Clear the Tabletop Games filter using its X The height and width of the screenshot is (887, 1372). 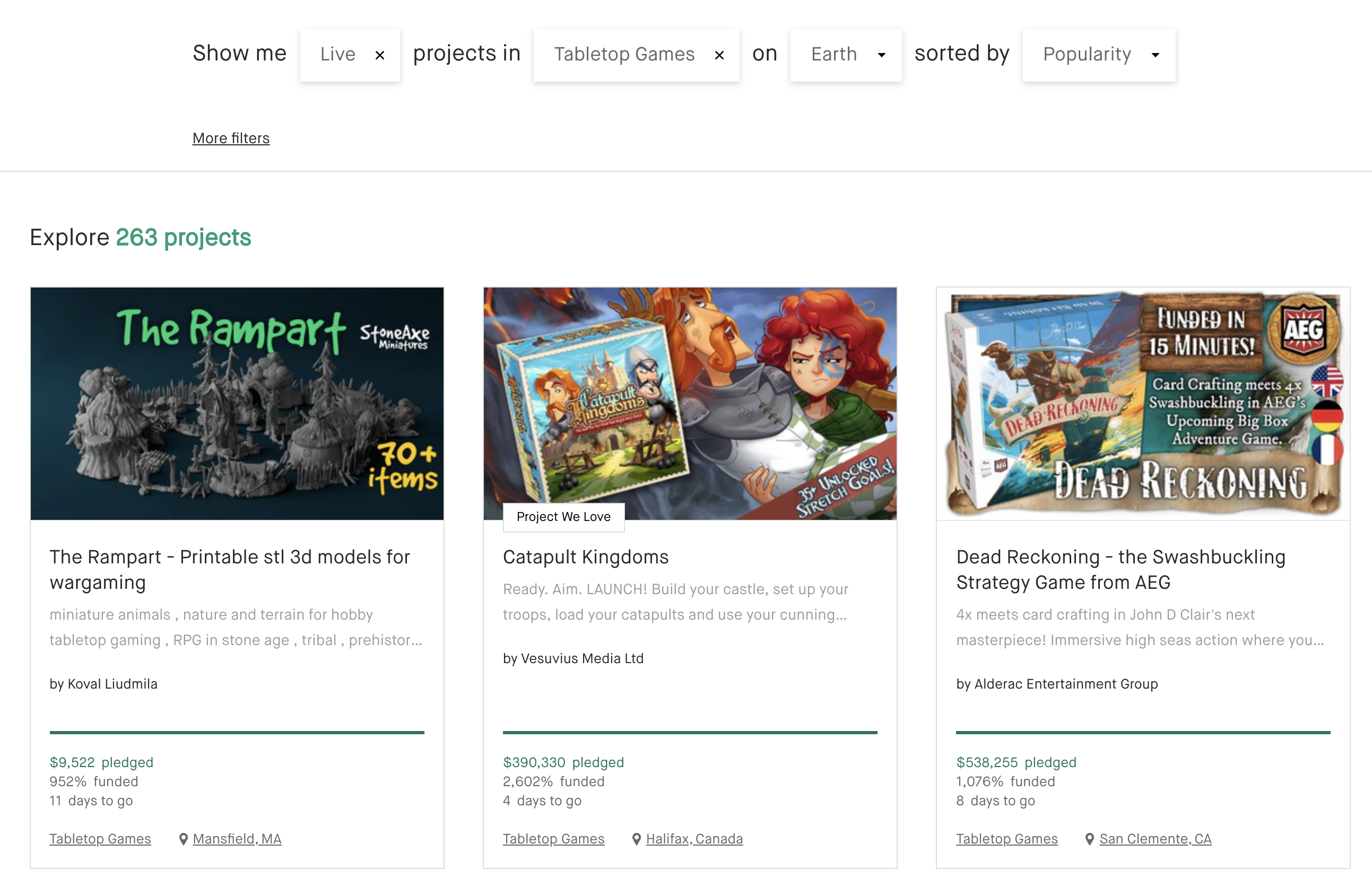click(x=719, y=55)
